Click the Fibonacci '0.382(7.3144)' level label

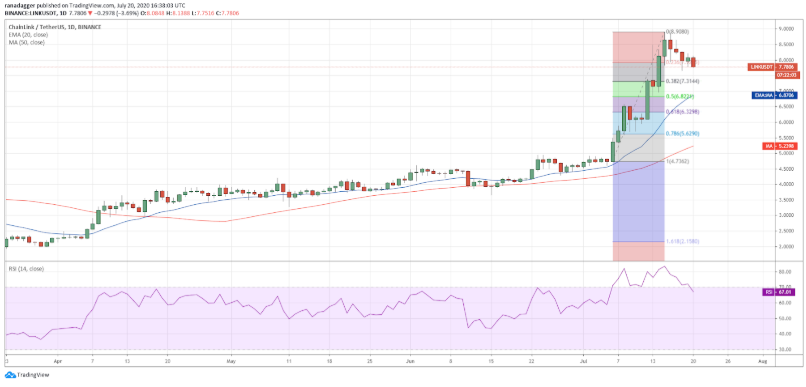(683, 81)
